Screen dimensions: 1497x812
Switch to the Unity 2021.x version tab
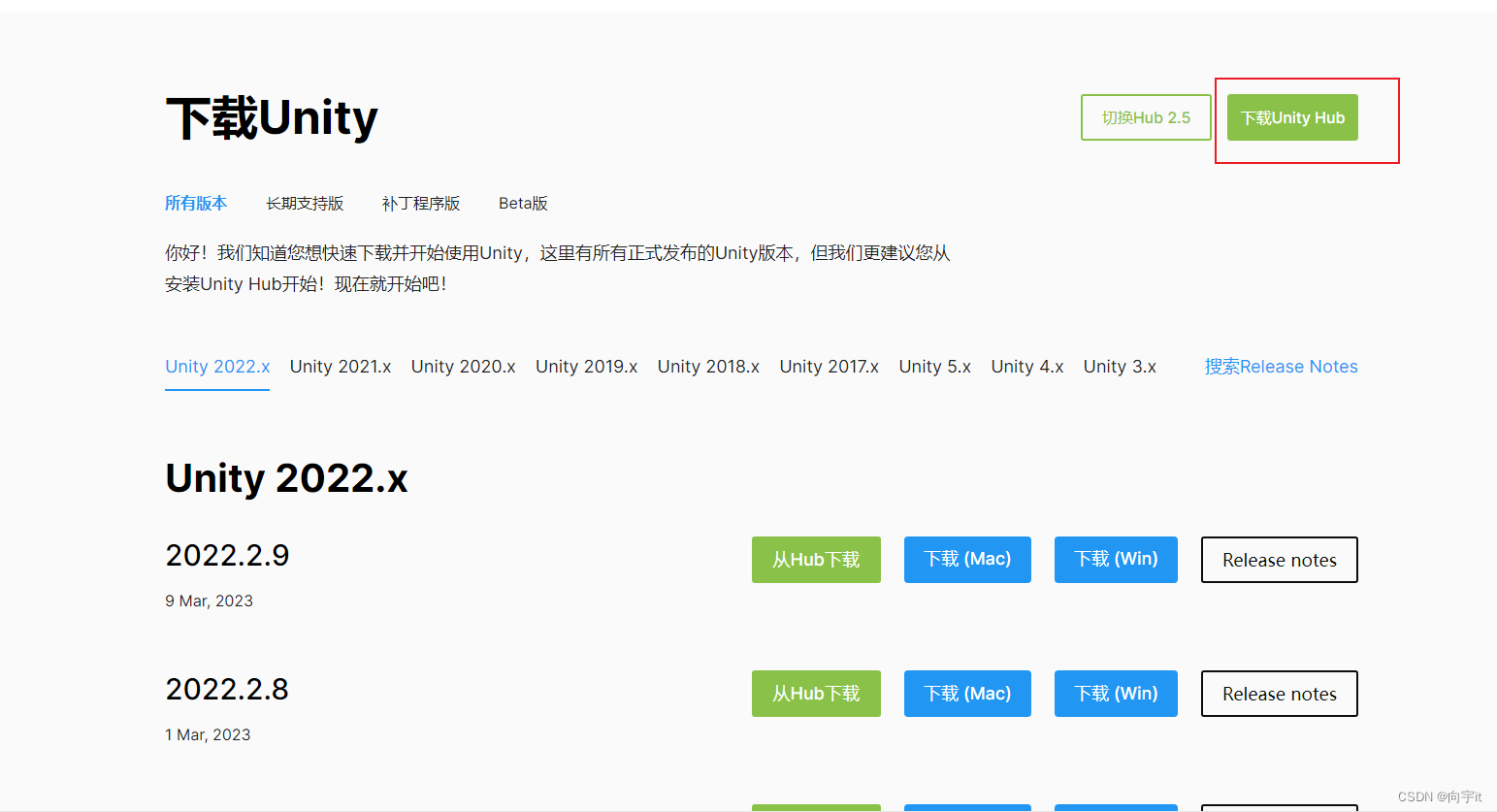(x=341, y=367)
